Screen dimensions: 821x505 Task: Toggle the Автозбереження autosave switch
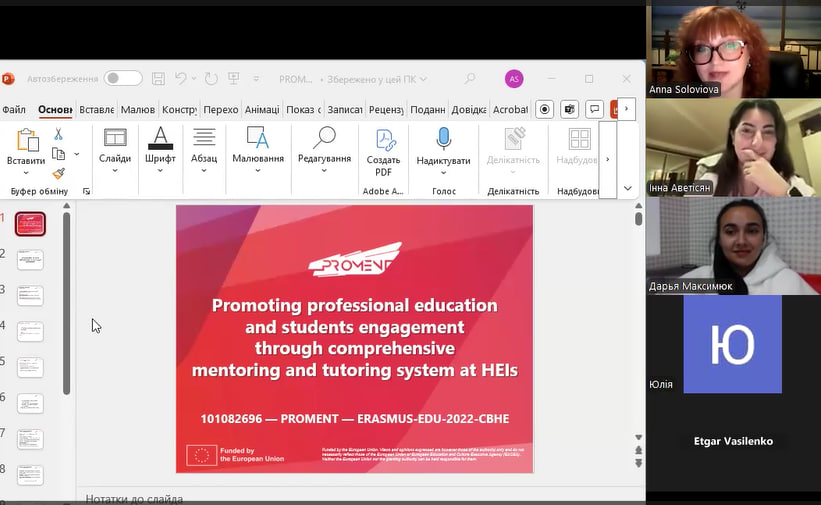tap(123, 78)
